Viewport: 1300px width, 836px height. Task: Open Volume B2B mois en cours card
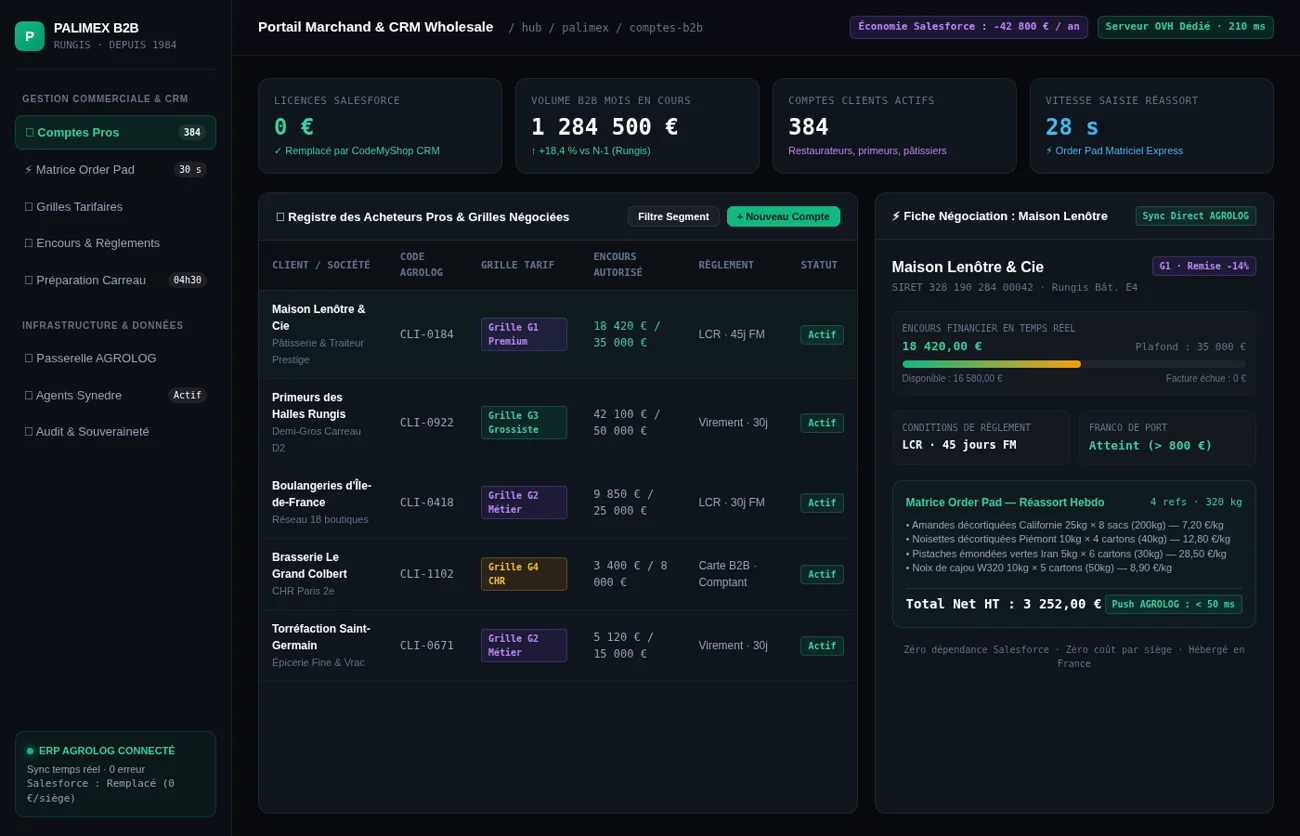coord(637,126)
